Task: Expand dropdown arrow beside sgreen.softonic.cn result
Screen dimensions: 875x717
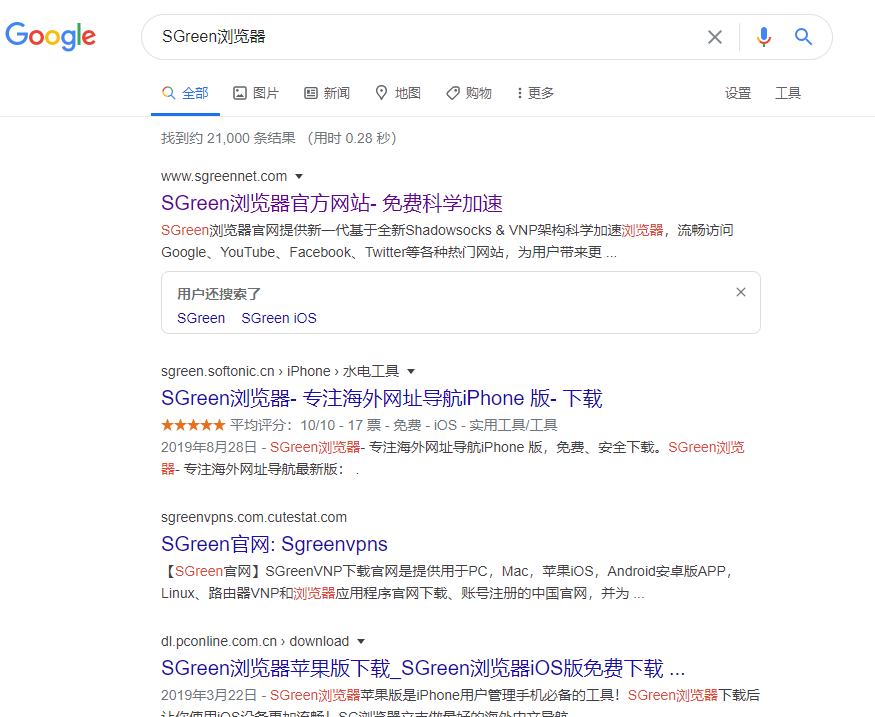Action: coord(411,371)
